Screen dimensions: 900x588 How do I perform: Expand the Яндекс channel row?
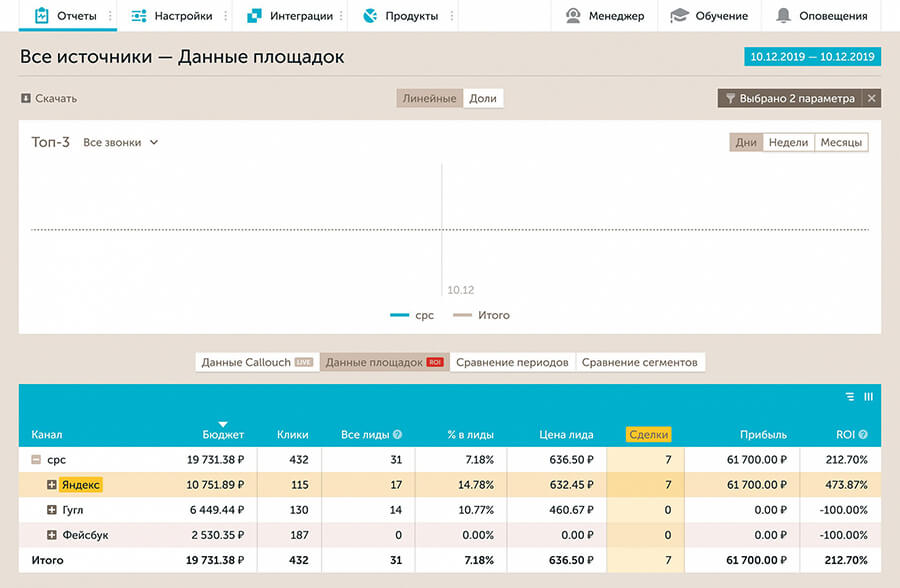click(x=50, y=484)
